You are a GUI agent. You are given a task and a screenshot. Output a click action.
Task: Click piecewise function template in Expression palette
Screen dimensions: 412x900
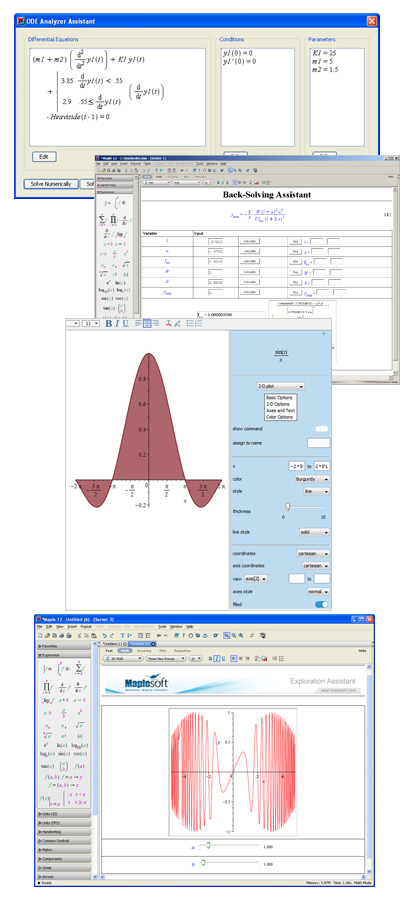click(x=73, y=798)
